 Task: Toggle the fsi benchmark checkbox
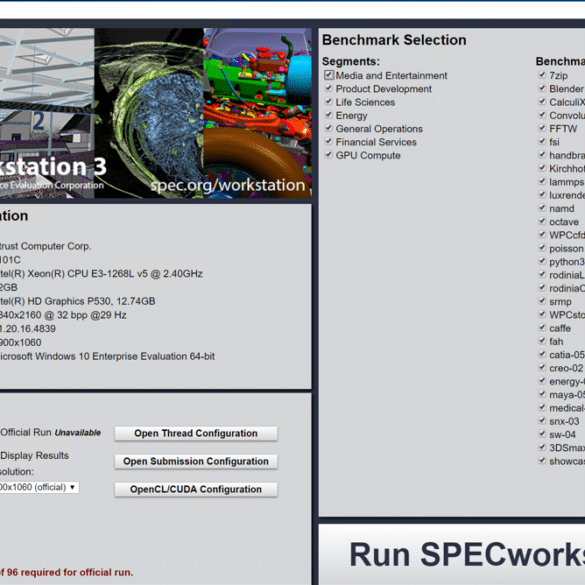(x=542, y=142)
